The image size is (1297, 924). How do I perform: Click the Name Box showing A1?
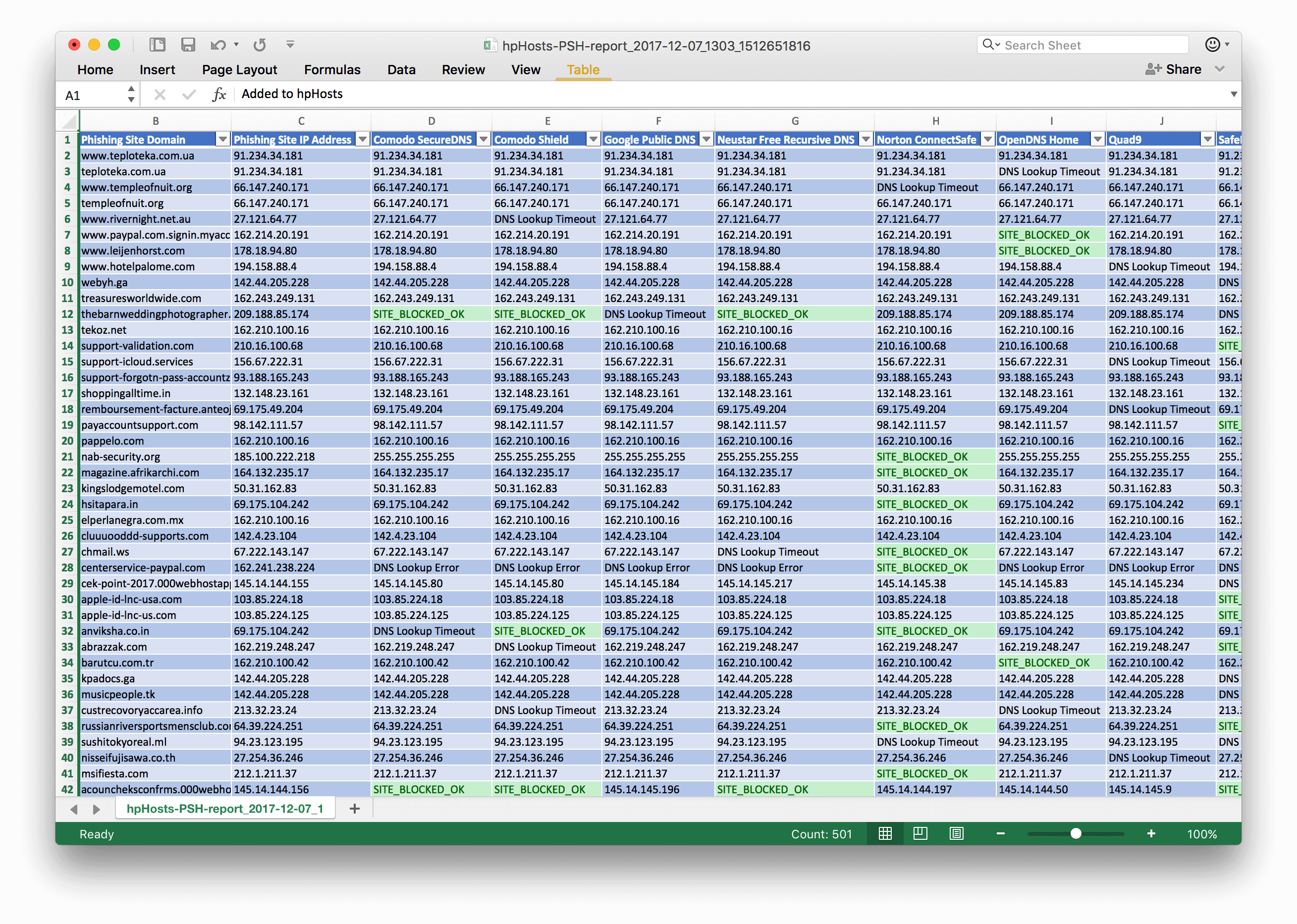(x=91, y=95)
